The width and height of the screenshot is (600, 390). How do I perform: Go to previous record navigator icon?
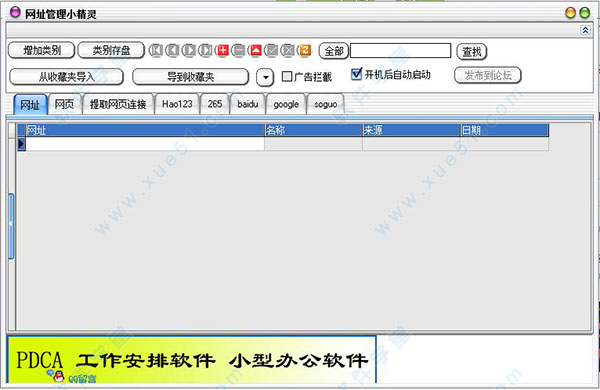click(x=172, y=51)
